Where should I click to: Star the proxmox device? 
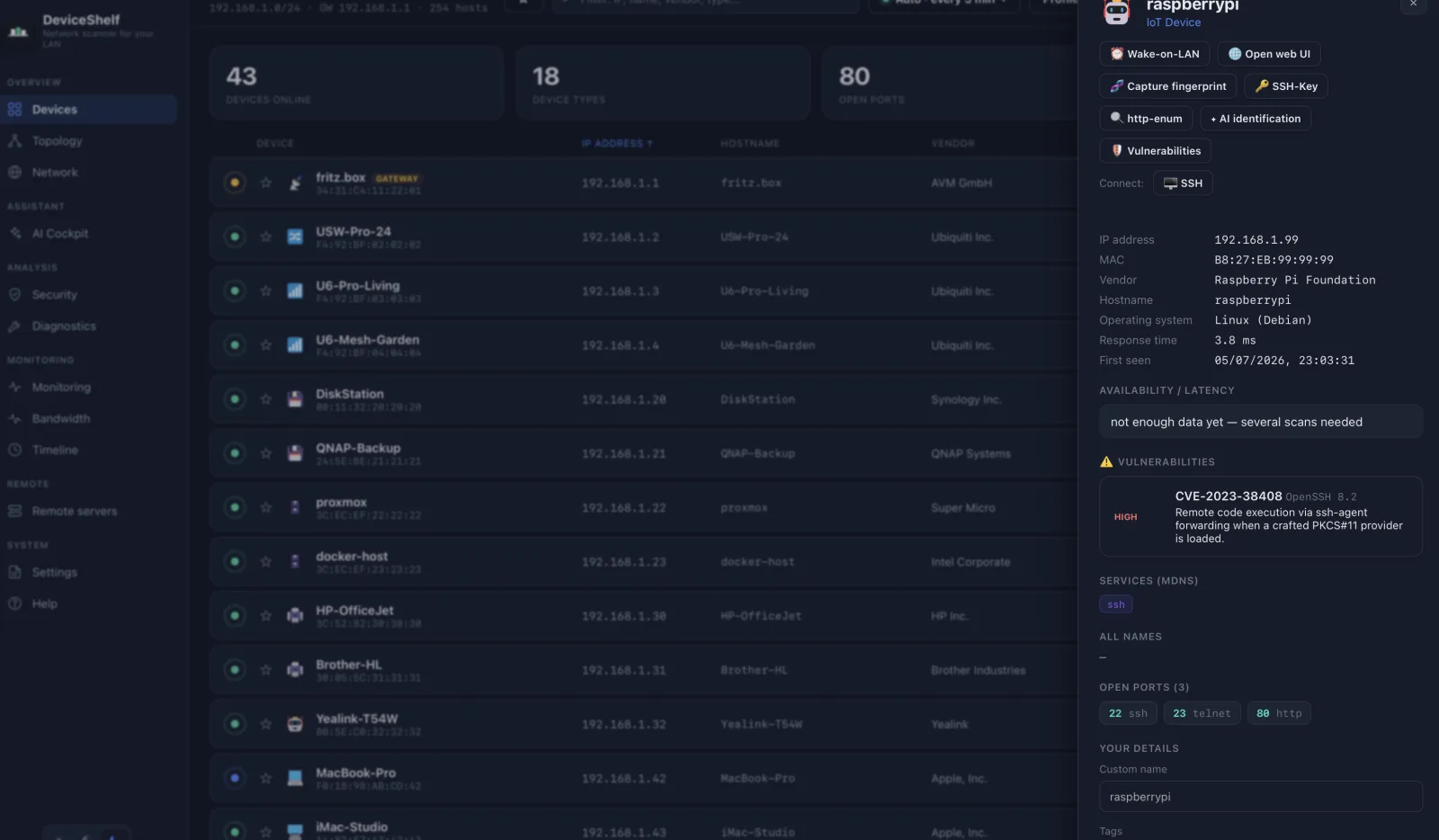(265, 508)
